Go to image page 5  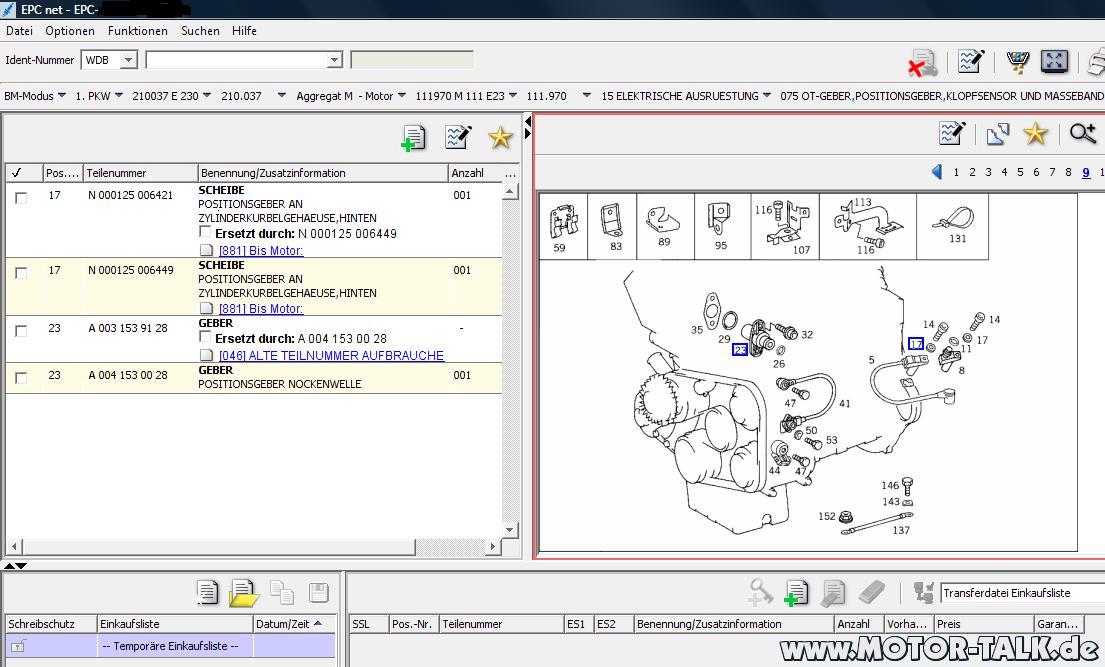click(1020, 172)
